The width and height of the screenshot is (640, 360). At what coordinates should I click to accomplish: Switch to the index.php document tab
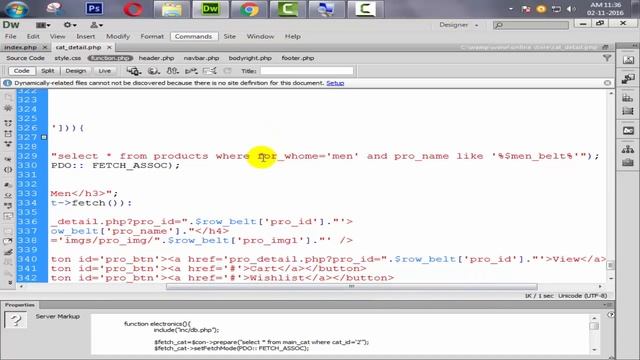click(21, 47)
